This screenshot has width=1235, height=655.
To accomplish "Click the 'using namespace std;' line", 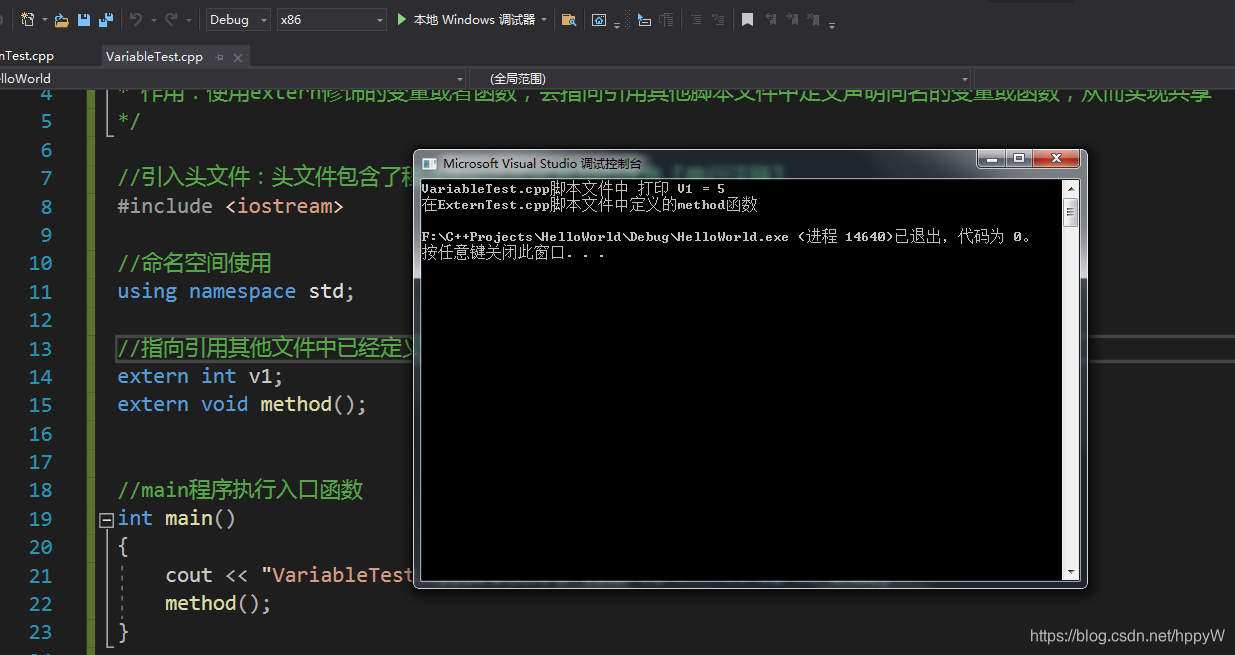I will click(x=236, y=291).
